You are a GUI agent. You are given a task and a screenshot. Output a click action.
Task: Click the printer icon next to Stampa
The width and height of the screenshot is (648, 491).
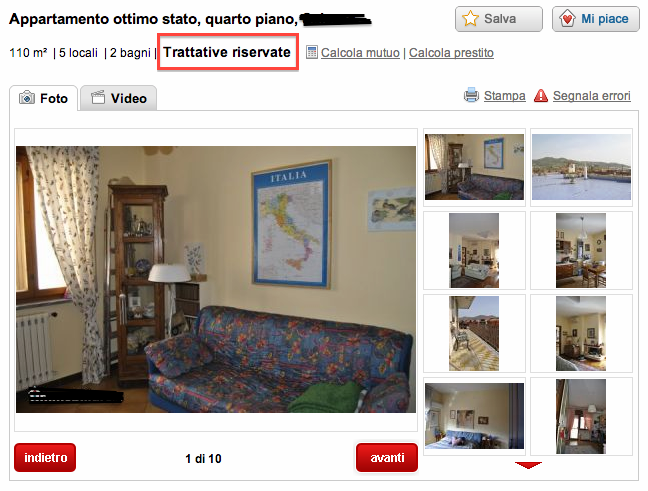click(x=471, y=95)
